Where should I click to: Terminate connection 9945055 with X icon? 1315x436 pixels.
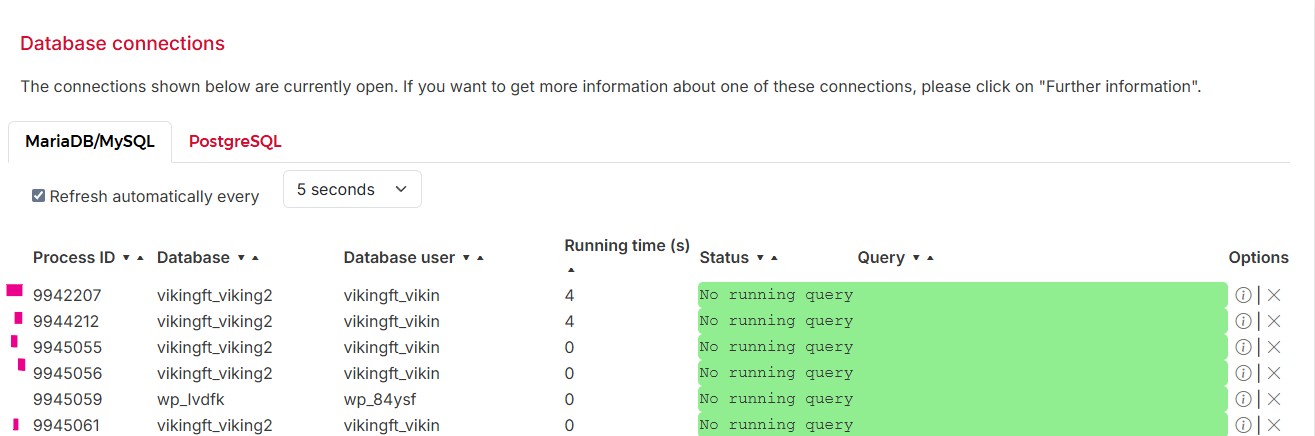(1274, 347)
